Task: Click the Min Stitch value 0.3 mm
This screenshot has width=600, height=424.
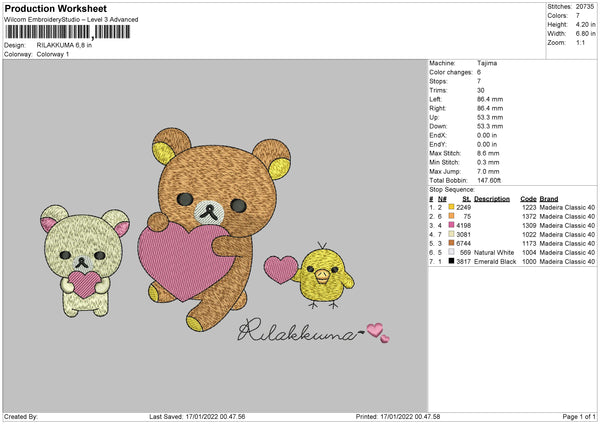Action: [488, 162]
